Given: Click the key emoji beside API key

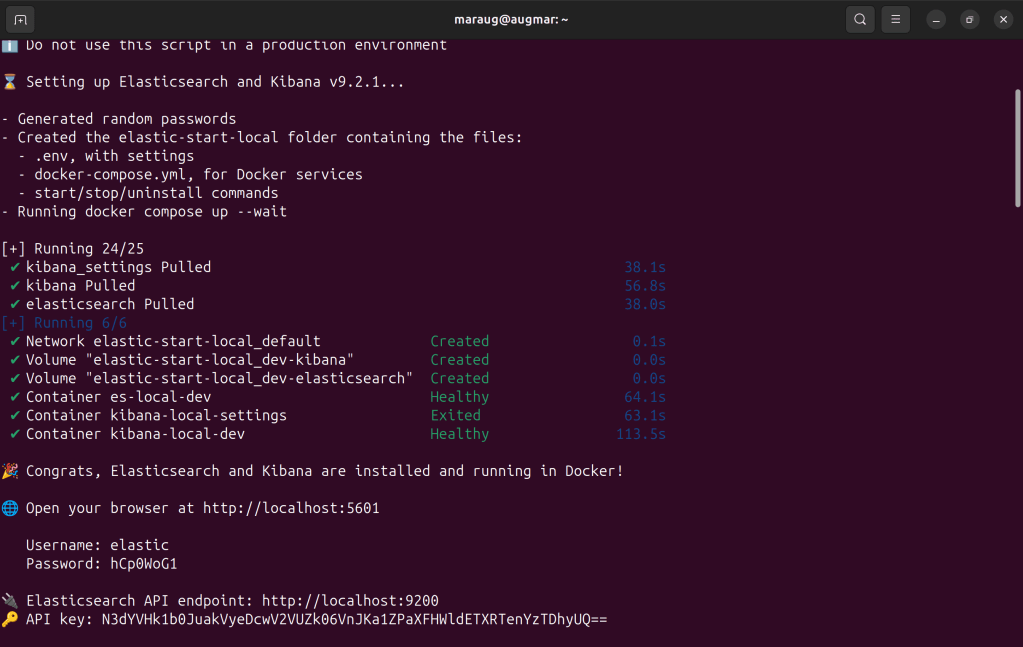Looking at the screenshot, I should tap(9, 619).
